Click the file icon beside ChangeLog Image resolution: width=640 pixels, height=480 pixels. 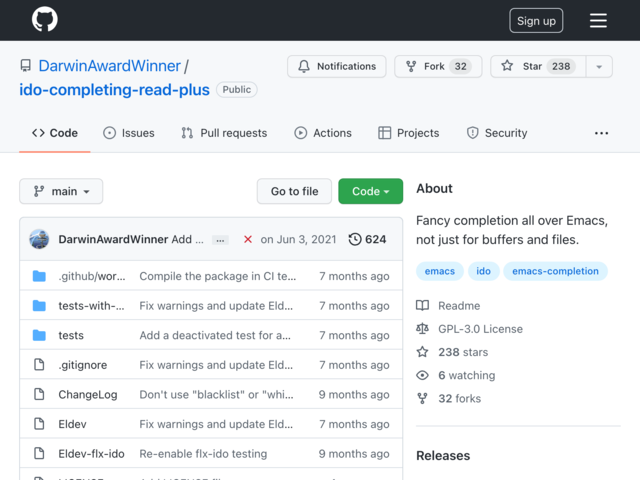point(39,394)
